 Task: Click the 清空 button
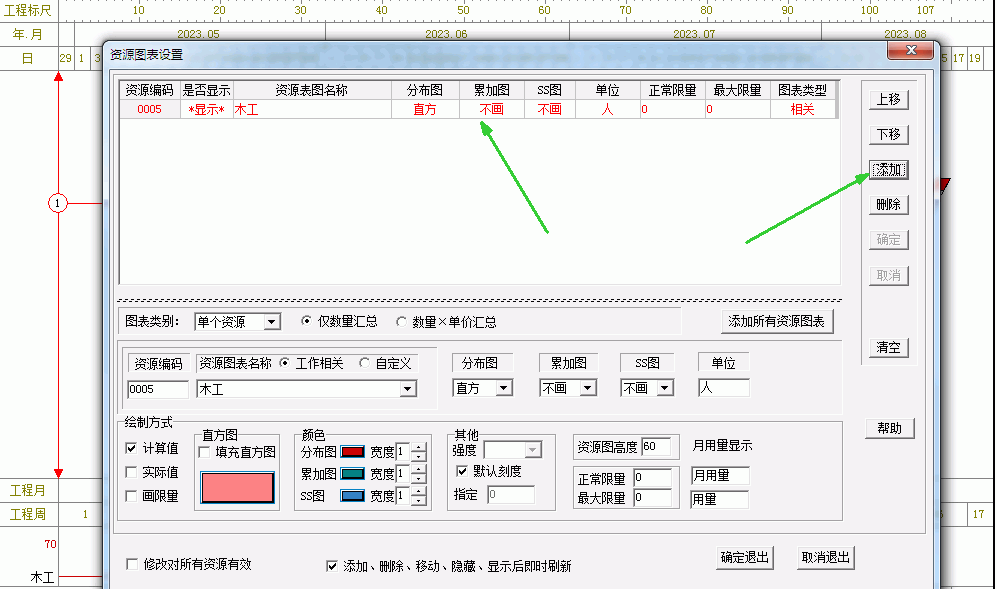(x=888, y=347)
